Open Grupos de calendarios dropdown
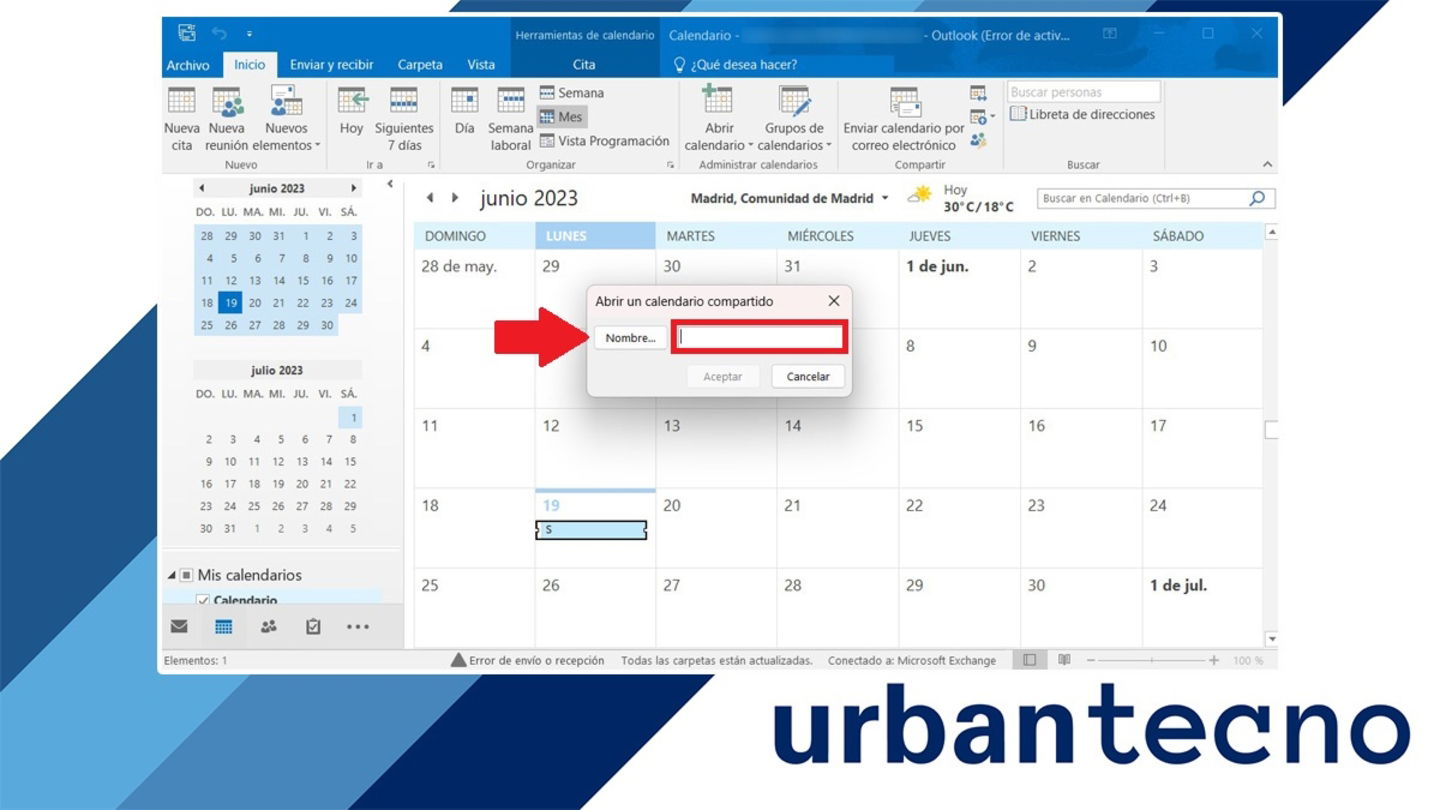This screenshot has width=1440, height=810. 794,119
